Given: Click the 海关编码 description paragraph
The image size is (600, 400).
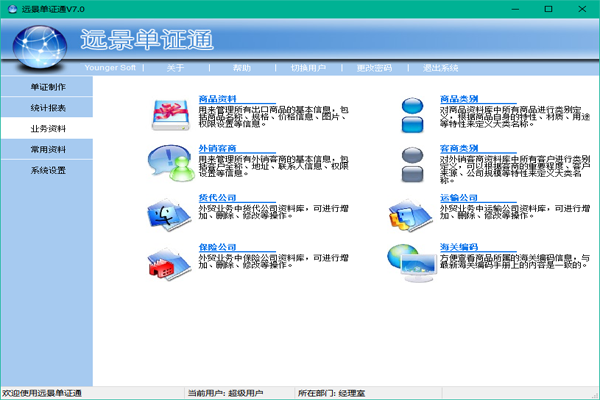Looking at the screenshot, I should click(x=515, y=261).
